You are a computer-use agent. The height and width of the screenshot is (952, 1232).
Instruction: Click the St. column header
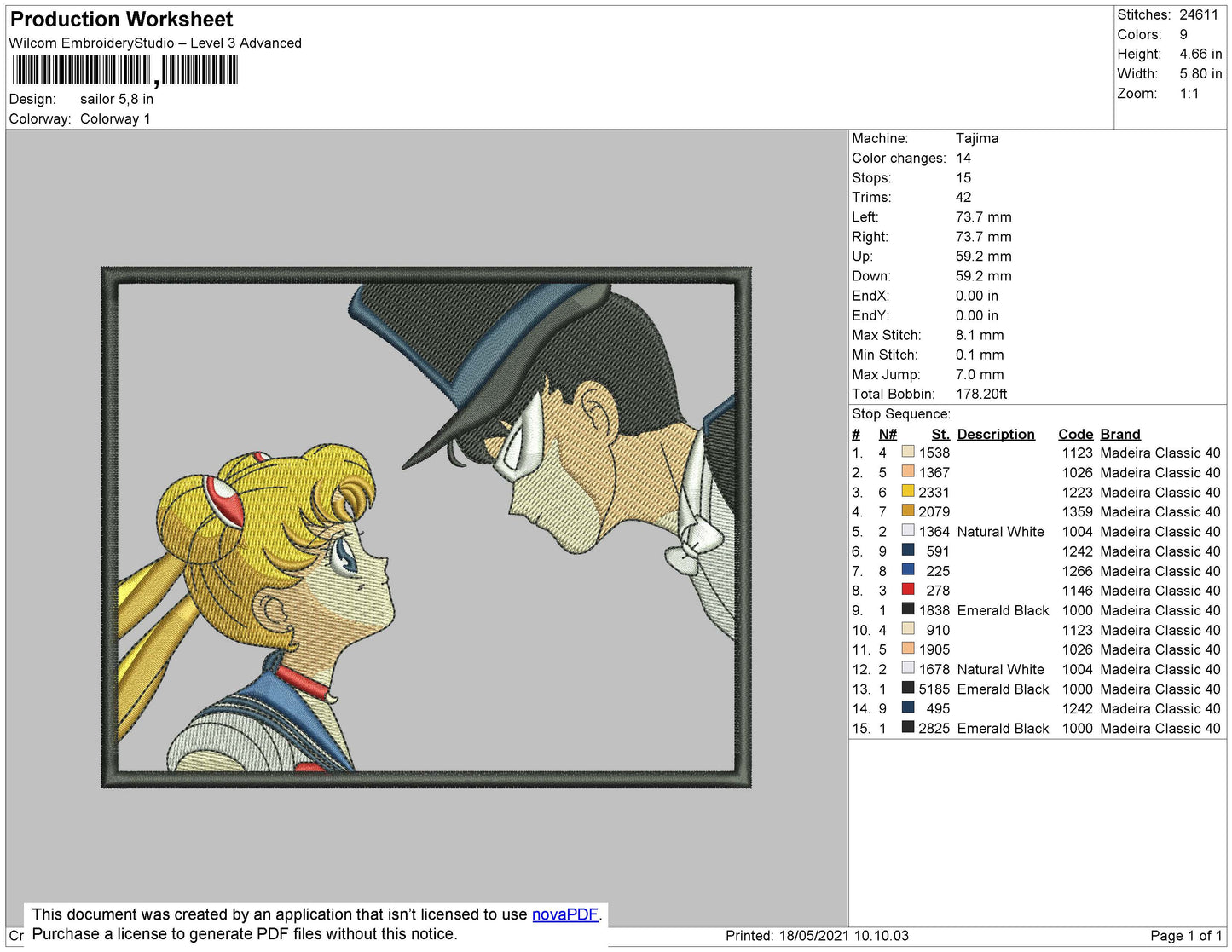(940, 435)
